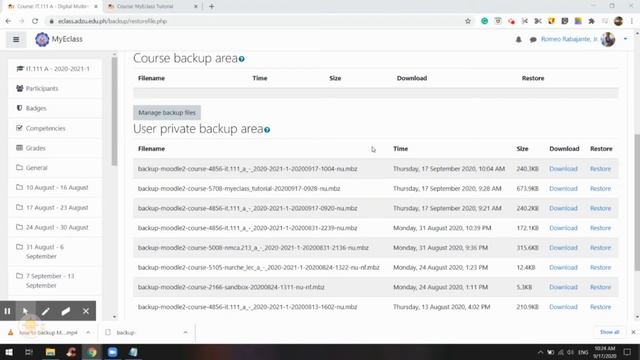Restore the mmca.213 backup file
The image size is (640, 360).
tap(600, 248)
